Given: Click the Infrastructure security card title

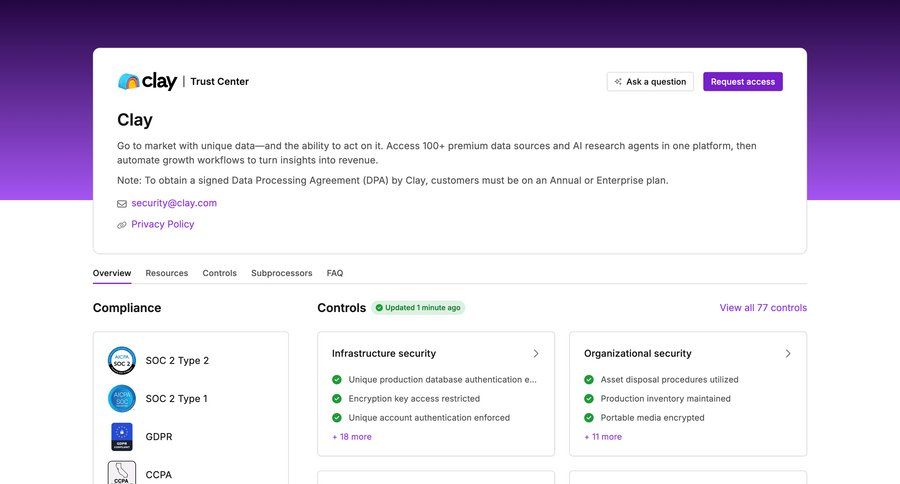Looking at the screenshot, I should pos(384,354).
